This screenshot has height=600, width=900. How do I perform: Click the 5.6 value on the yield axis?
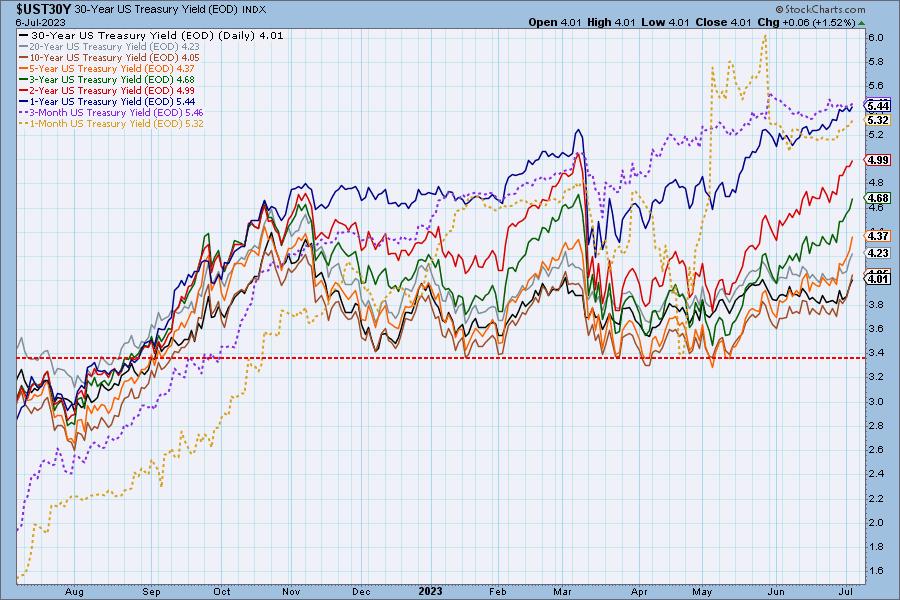(x=875, y=86)
